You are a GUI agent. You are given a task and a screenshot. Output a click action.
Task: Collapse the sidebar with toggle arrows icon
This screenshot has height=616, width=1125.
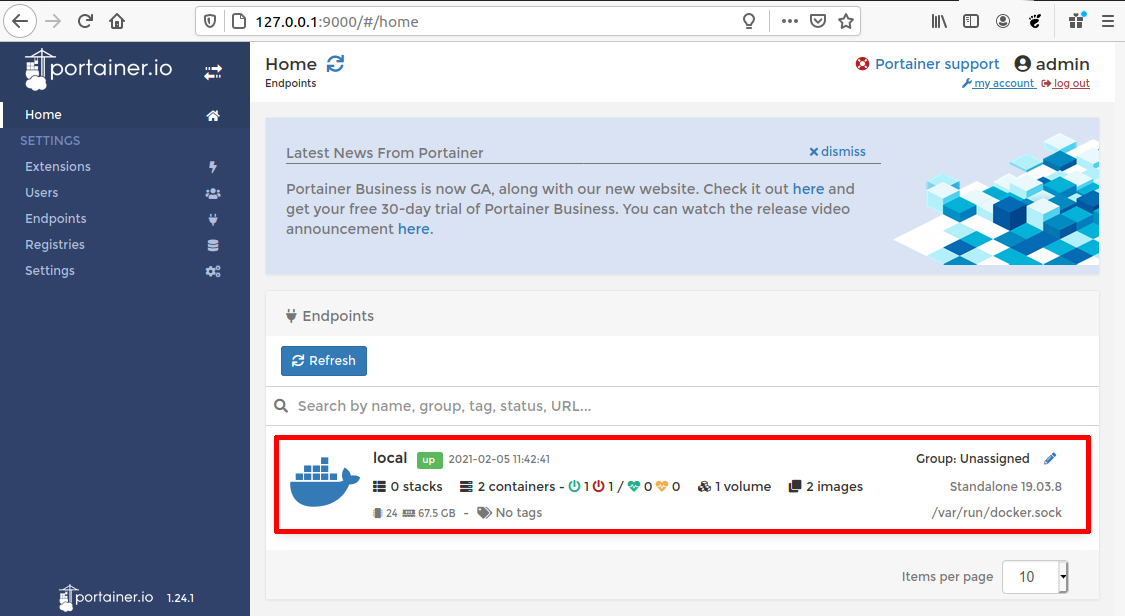tap(213, 72)
